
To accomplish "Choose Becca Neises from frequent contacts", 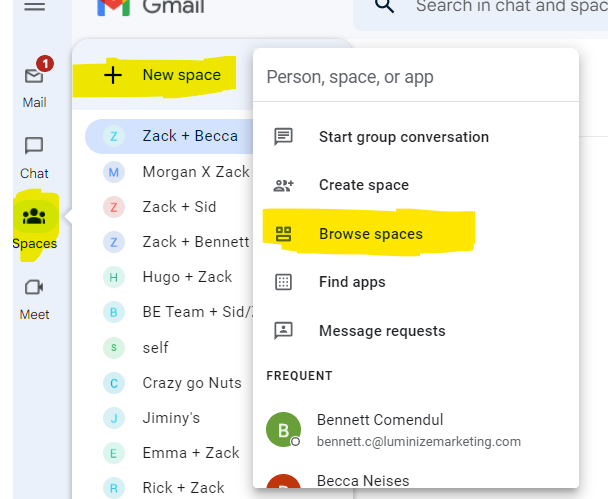I will tap(416, 481).
